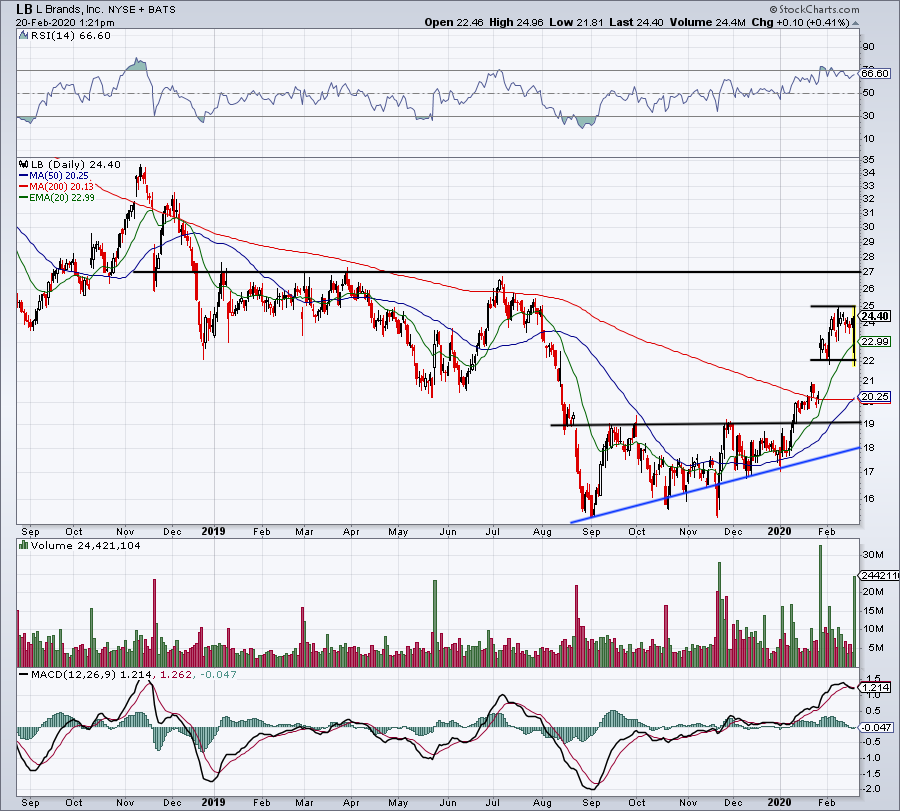
Task: Click the LB ticker symbol in header
Action: (x=24, y=10)
